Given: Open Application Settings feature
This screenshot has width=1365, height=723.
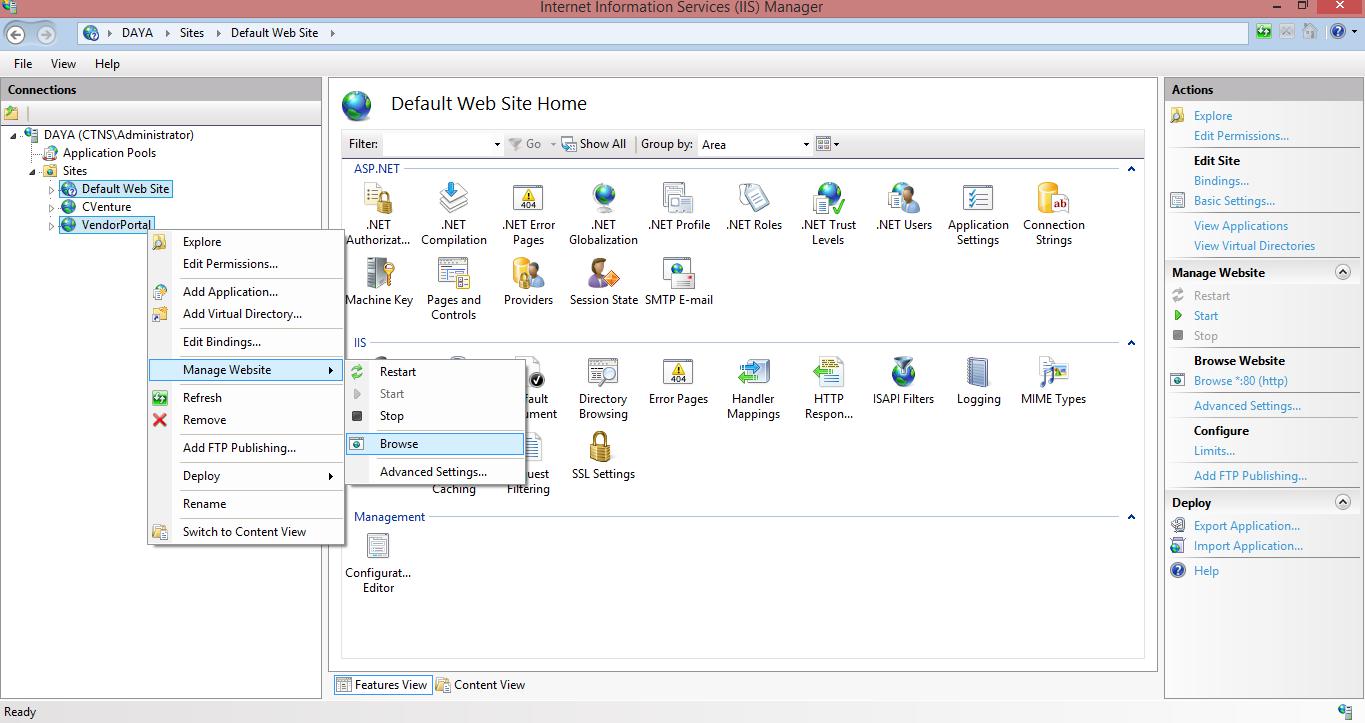Looking at the screenshot, I should point(978,214).
